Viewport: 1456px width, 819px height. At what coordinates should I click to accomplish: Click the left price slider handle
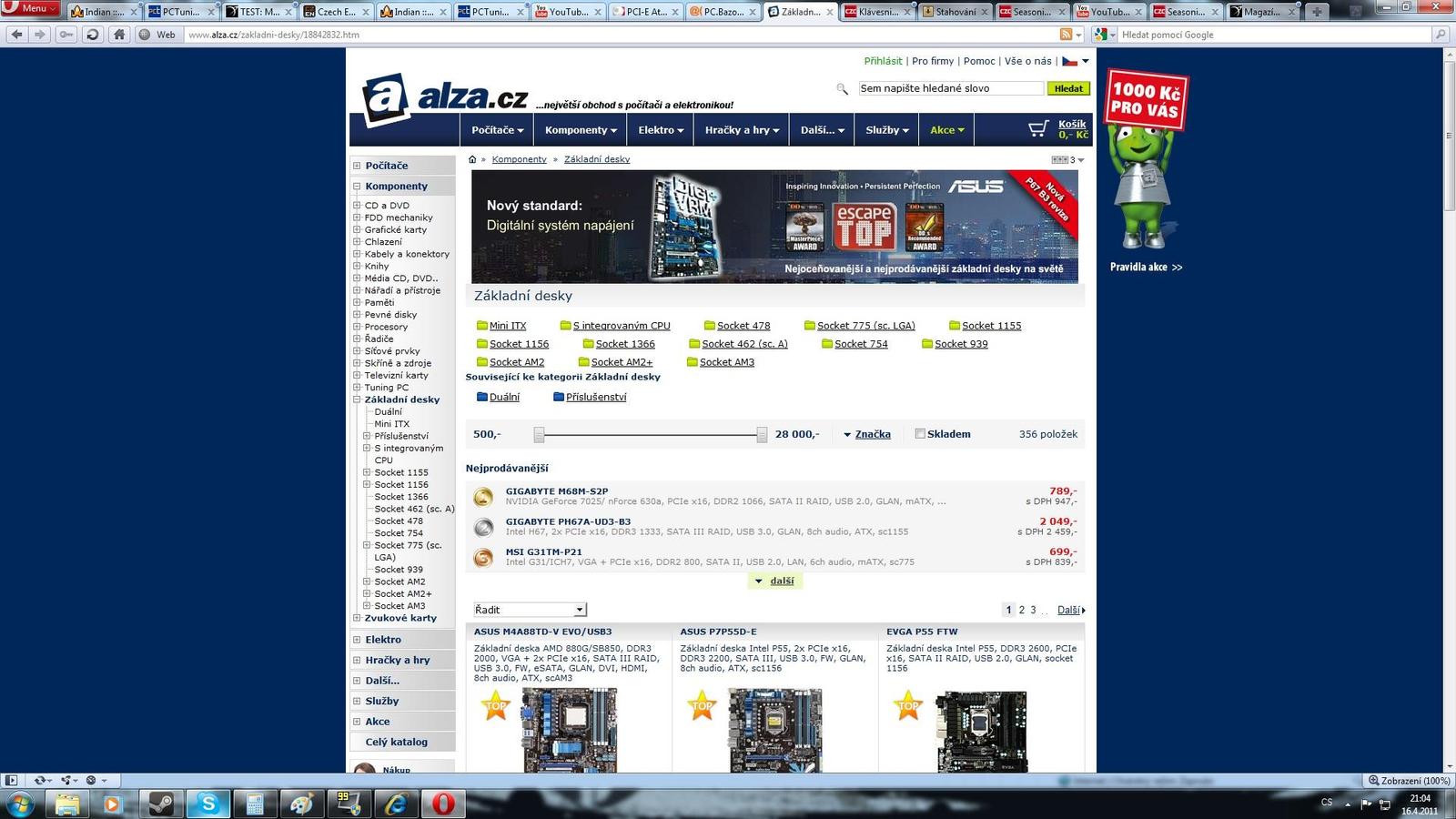click(x=539, y=435)
